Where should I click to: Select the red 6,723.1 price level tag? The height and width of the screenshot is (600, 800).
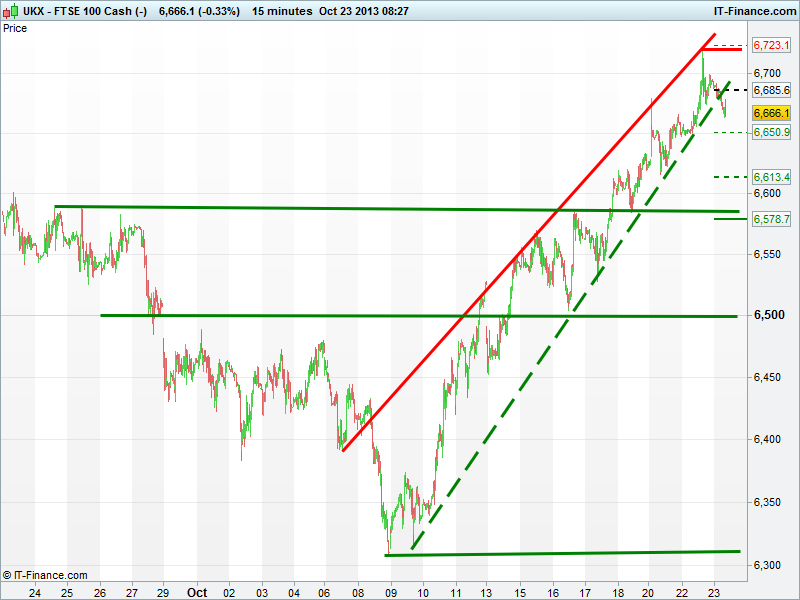coord(771,46)
